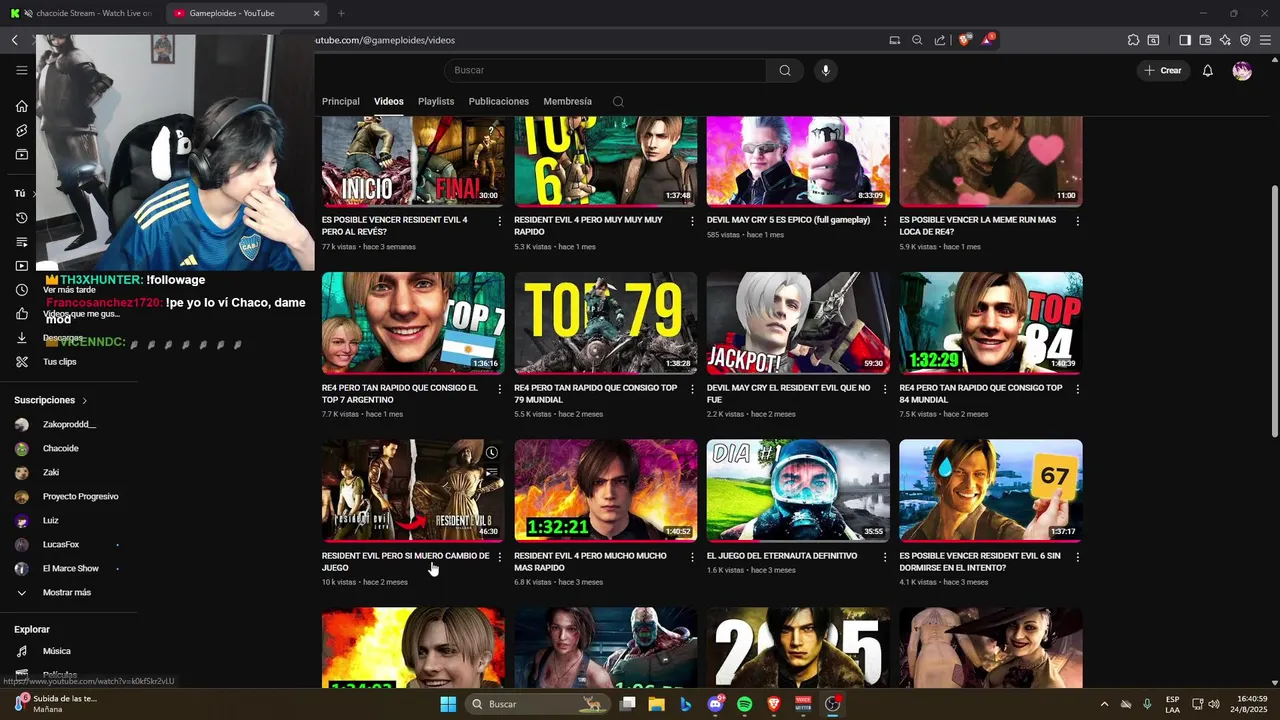Open File Explorer from the taskbar

656,704
